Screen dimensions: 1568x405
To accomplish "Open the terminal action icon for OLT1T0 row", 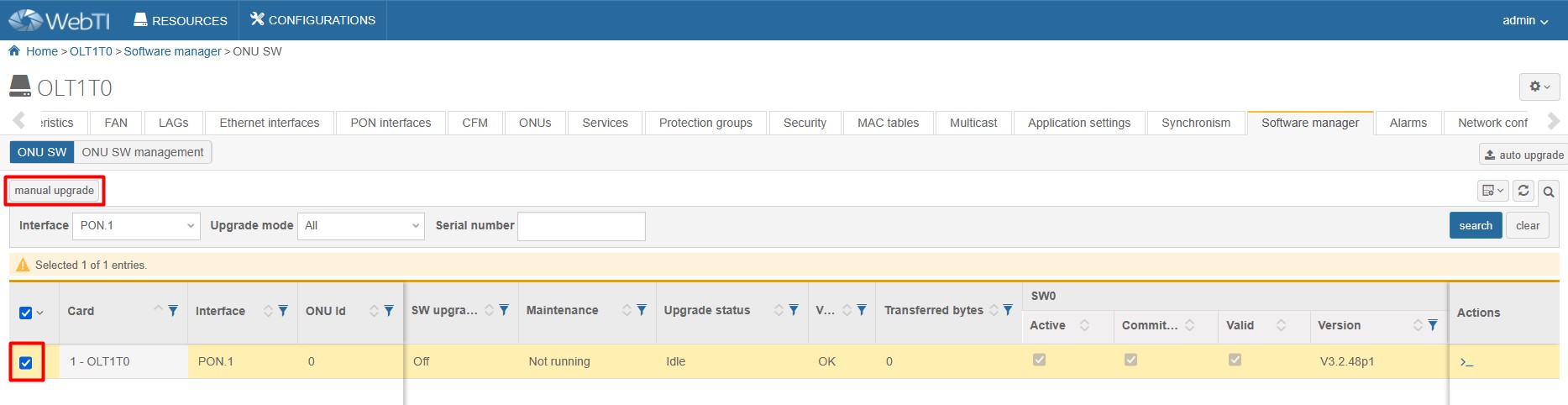I will pos(1466,362).
